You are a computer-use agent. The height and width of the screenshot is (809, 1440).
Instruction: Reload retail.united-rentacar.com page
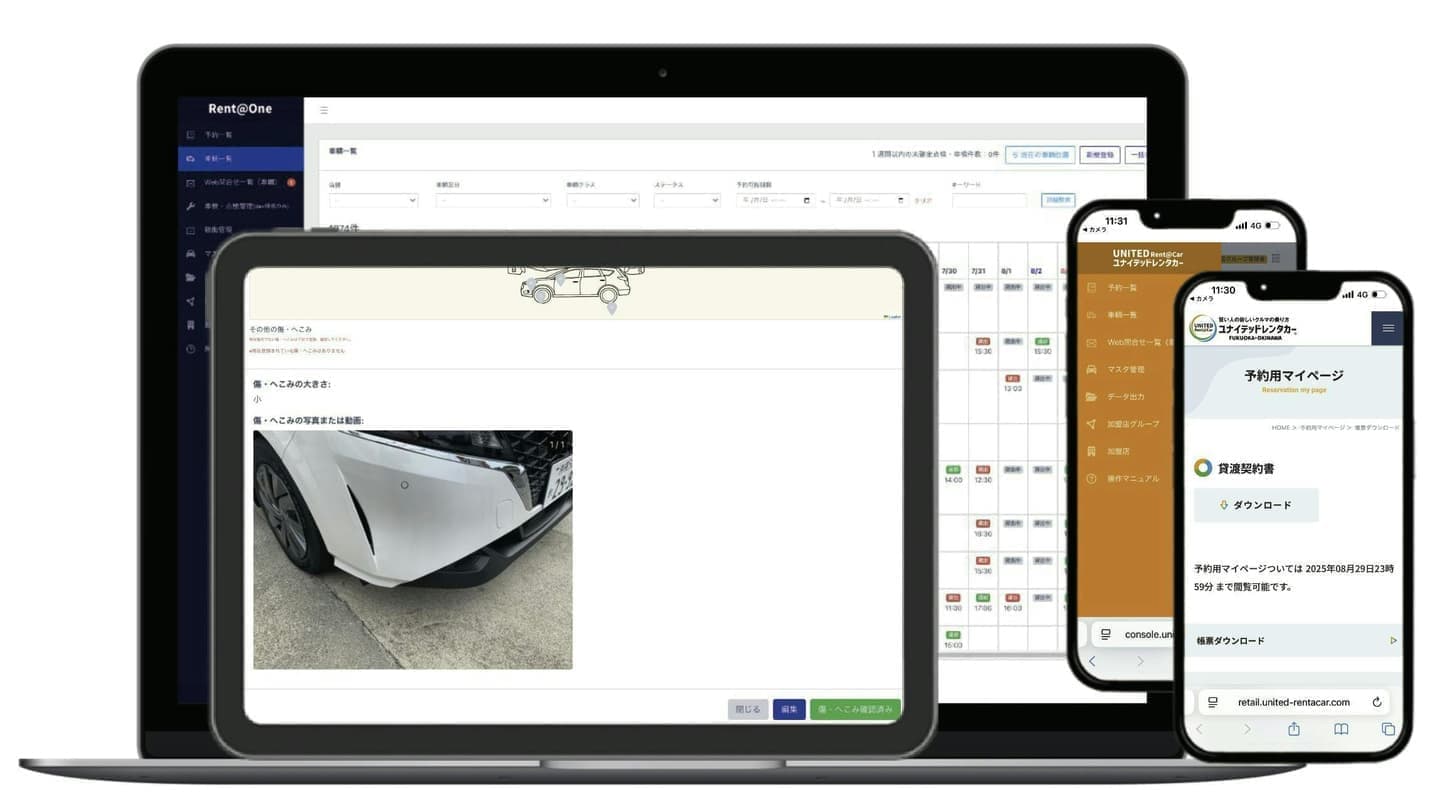1377,702
